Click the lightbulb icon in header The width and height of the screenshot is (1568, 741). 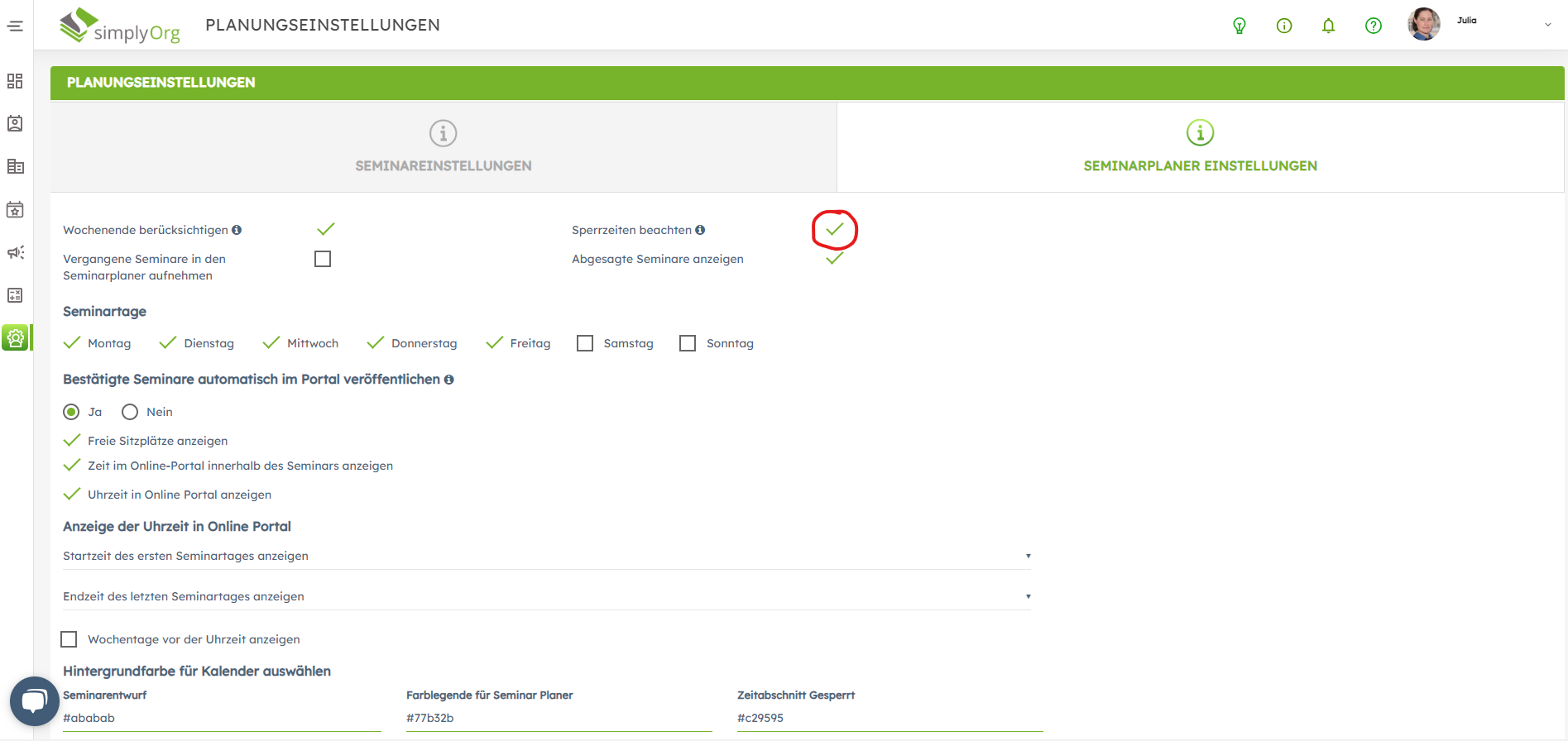pos(1240,26)
